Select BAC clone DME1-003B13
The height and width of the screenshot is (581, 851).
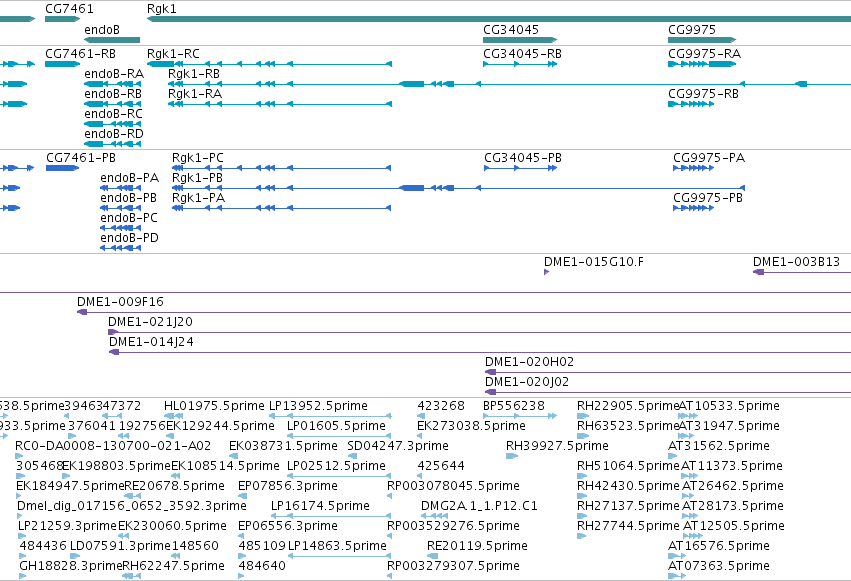(x=796, y=262)
